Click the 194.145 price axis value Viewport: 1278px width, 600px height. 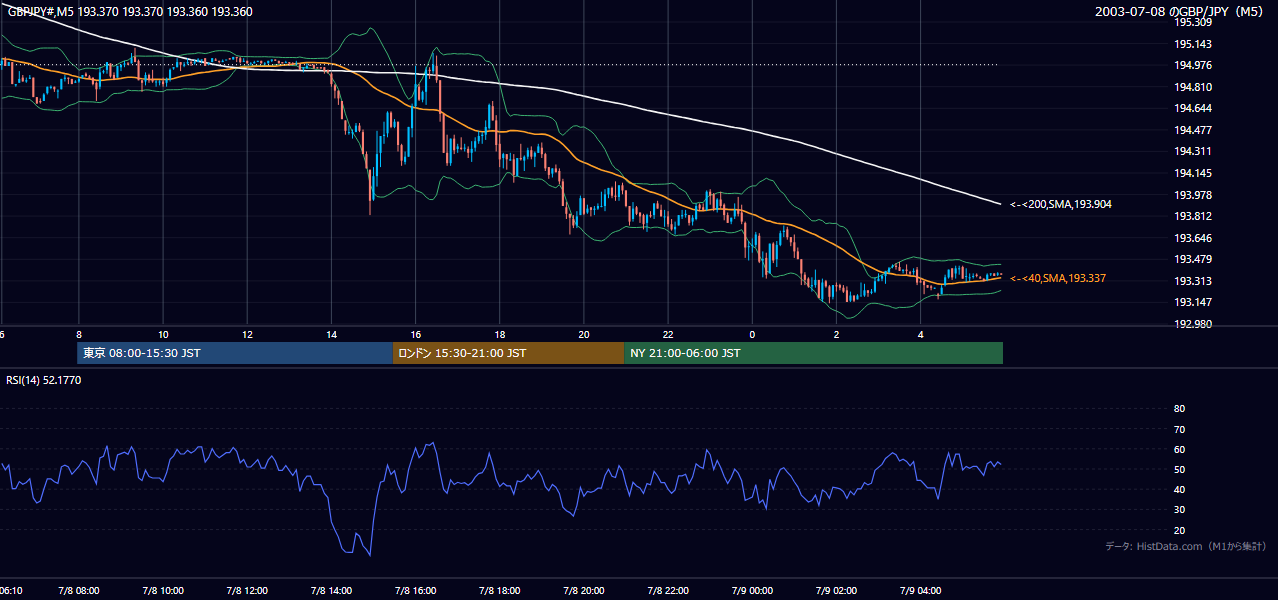point(1193,173)
